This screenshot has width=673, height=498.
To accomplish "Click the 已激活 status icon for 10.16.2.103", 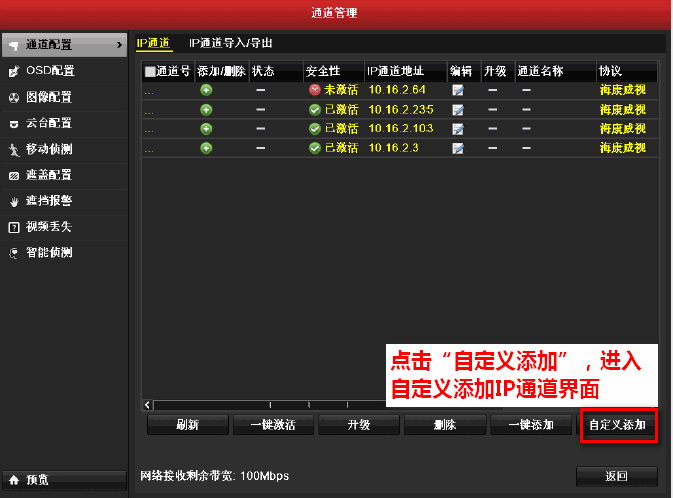I will (315, 128).
